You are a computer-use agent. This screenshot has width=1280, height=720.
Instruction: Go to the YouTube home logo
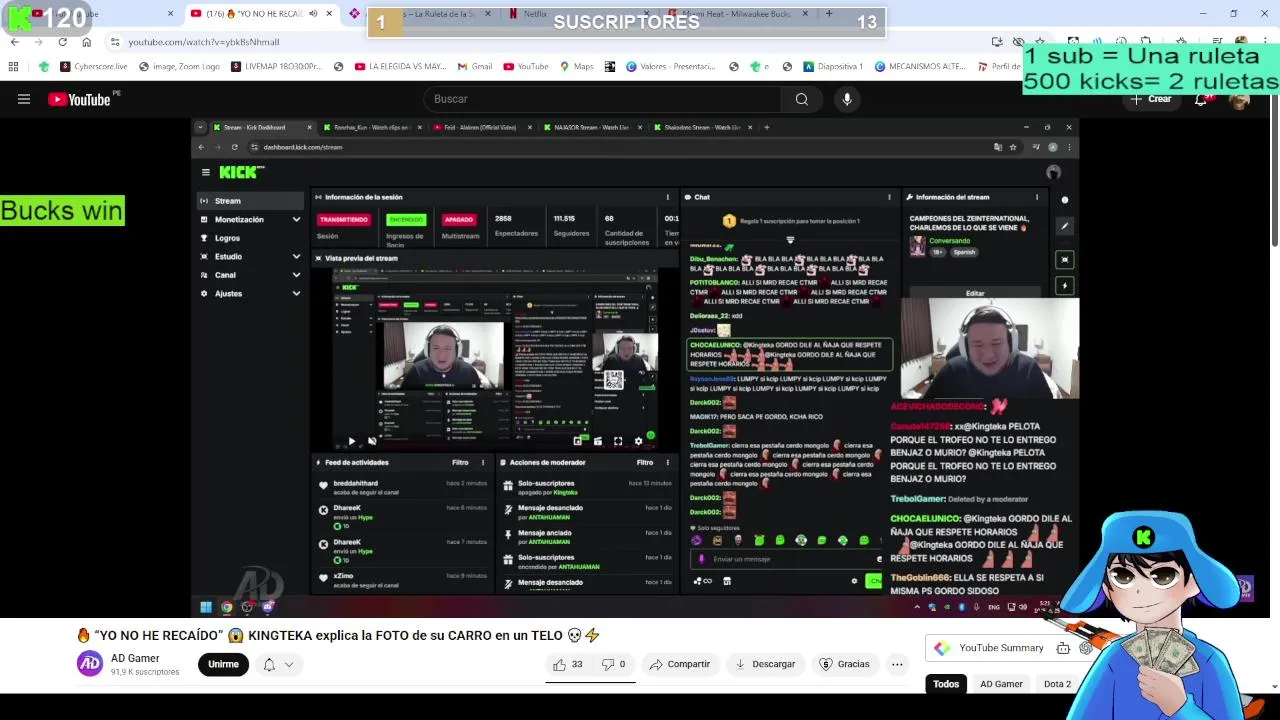[x=79, y=99]
